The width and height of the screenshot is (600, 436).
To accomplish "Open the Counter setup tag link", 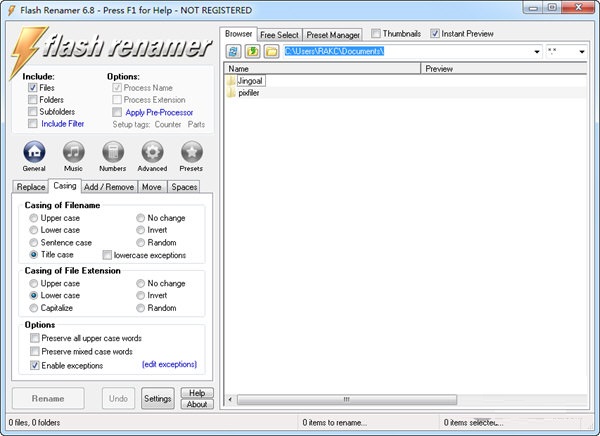I will [168, 124].
